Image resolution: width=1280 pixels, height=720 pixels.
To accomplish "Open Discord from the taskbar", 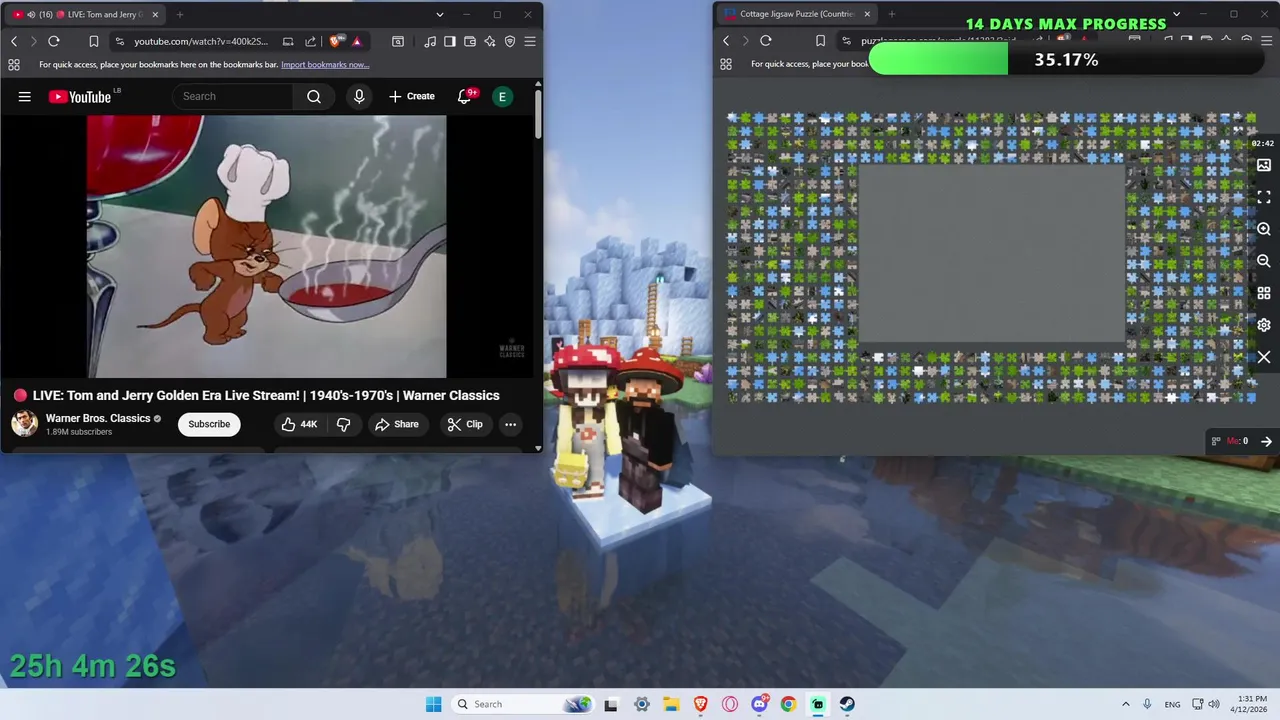I will pyautogui.click(x=760, y=704).
